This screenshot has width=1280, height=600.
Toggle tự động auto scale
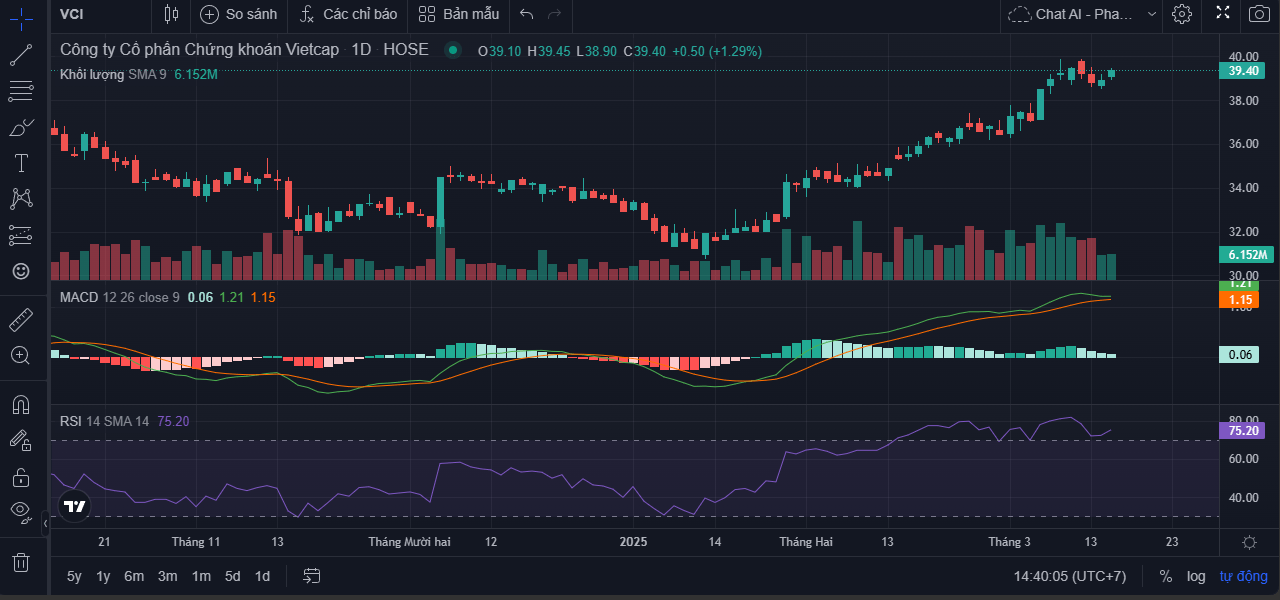(1243, 576)
